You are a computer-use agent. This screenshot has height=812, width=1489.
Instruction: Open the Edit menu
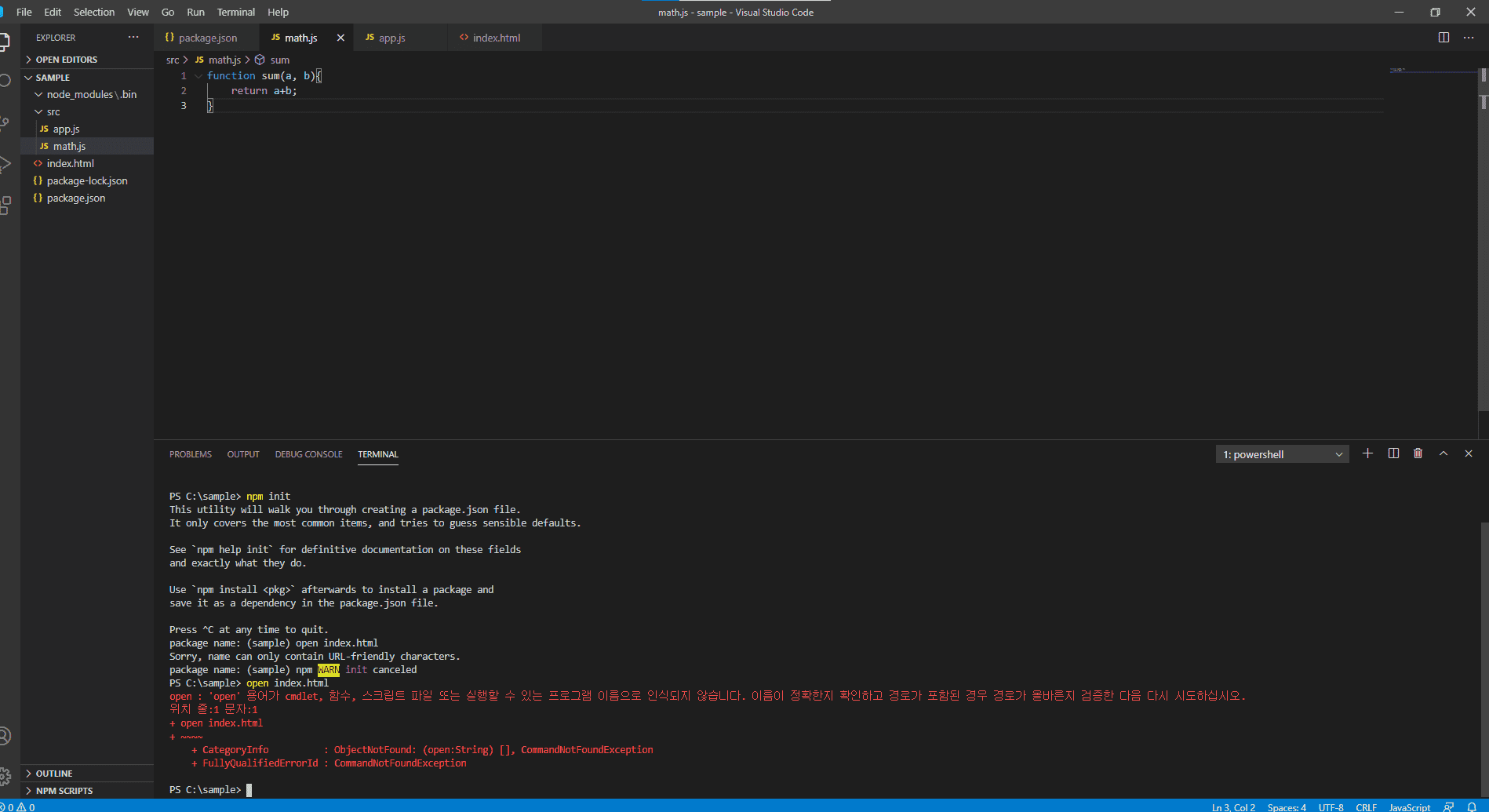(53, 12)
